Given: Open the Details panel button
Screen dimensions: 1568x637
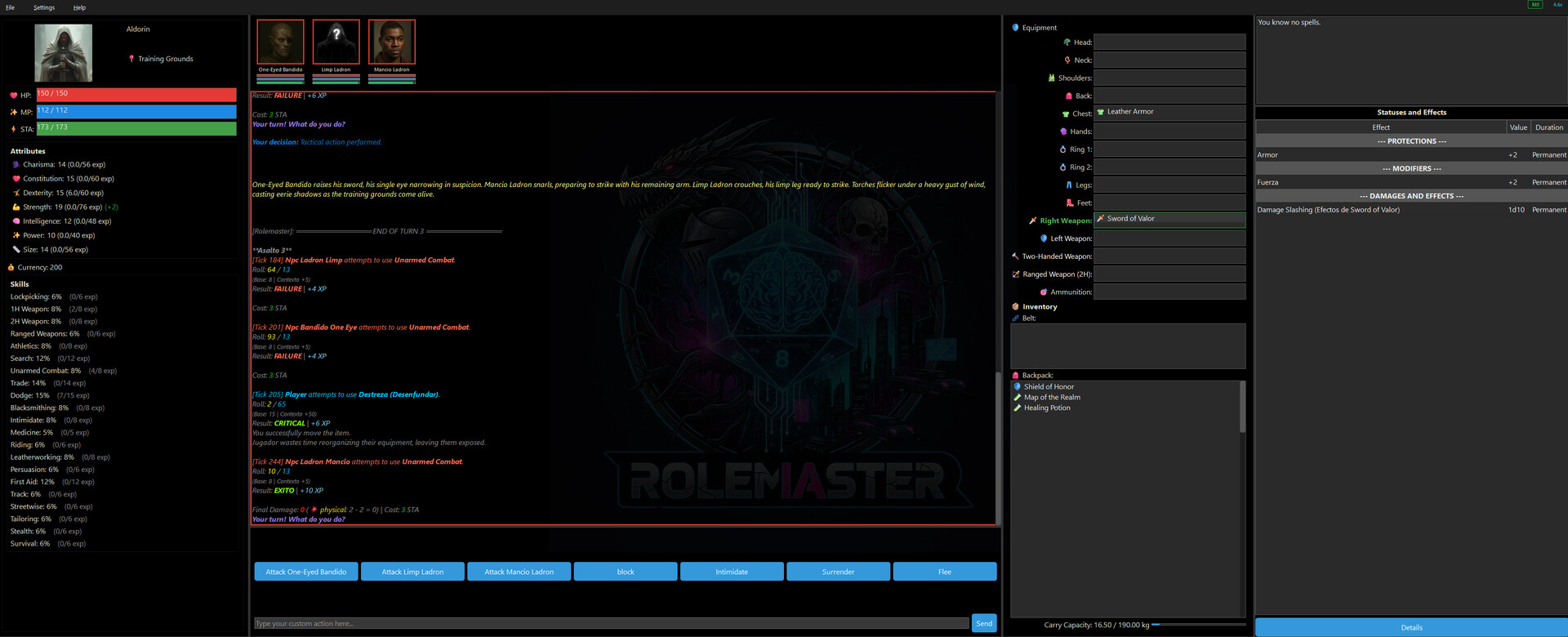Looking at the screenshot, I should point(1410,627).
